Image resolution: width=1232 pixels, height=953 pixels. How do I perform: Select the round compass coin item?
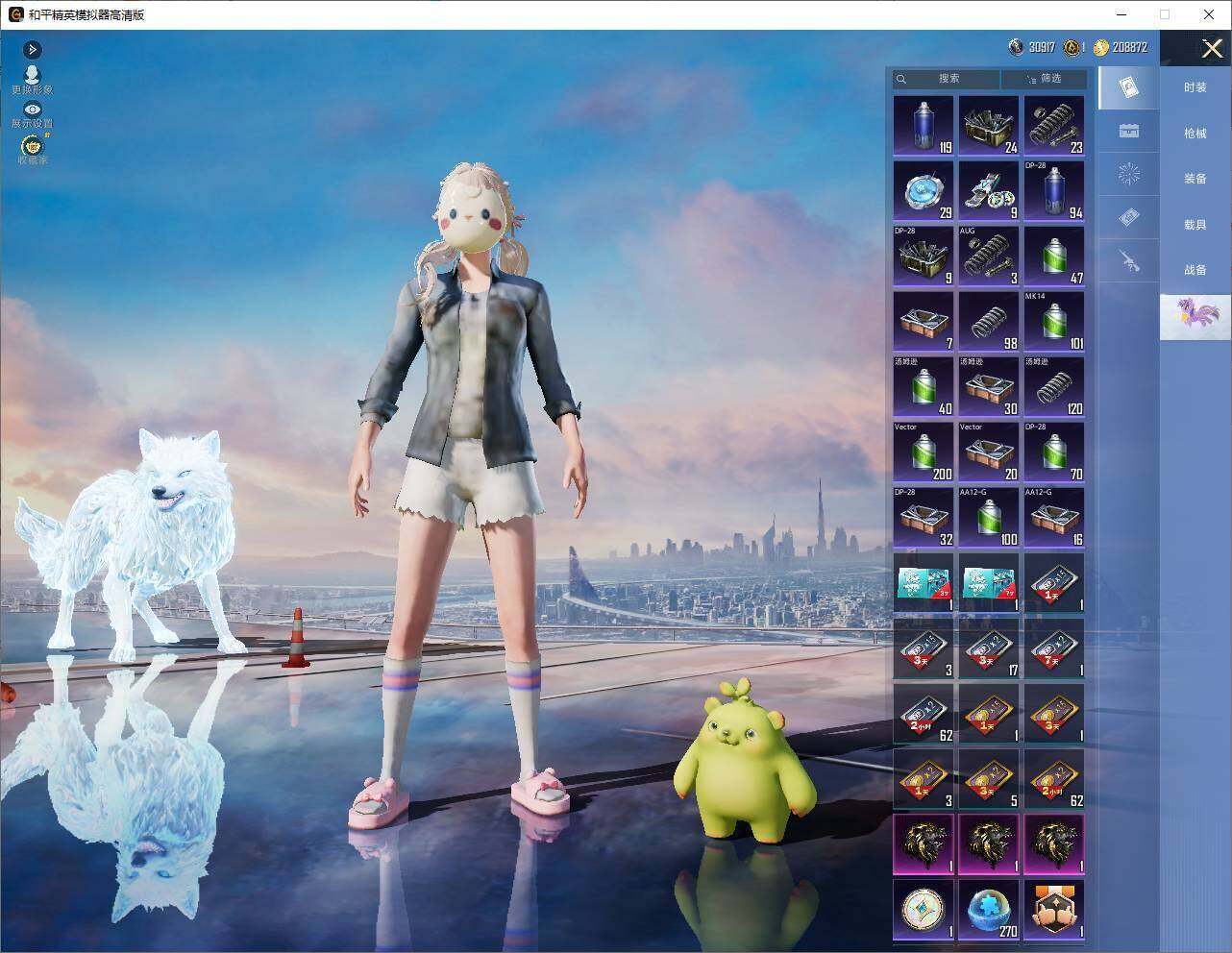pyautogui.click(x=924, y=910)
